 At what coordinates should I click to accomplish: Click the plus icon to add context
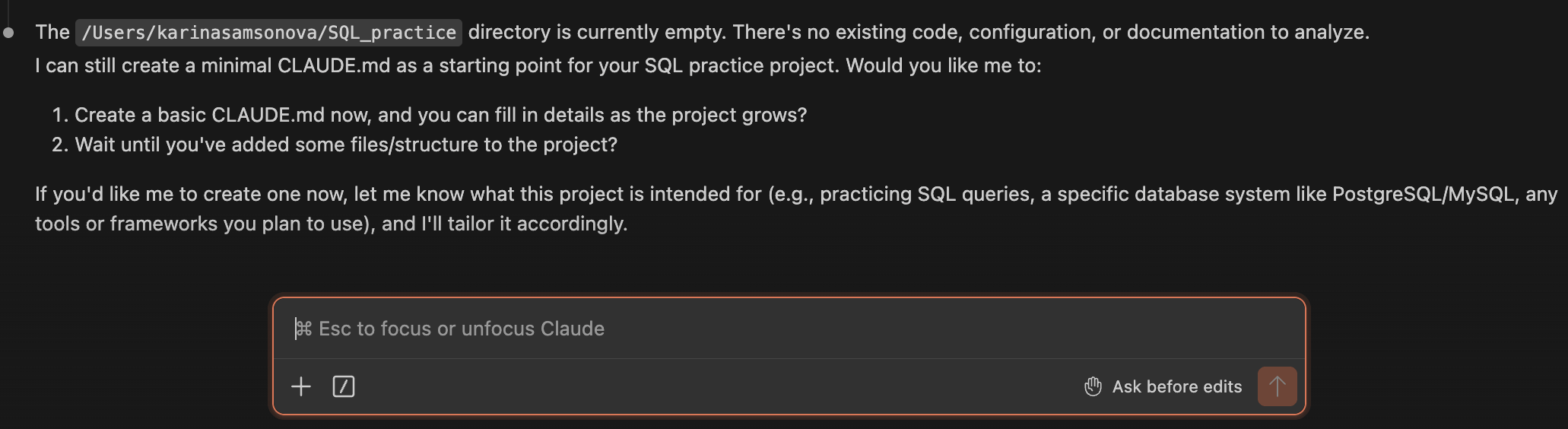pyautogui.click(x=301, y=386)
